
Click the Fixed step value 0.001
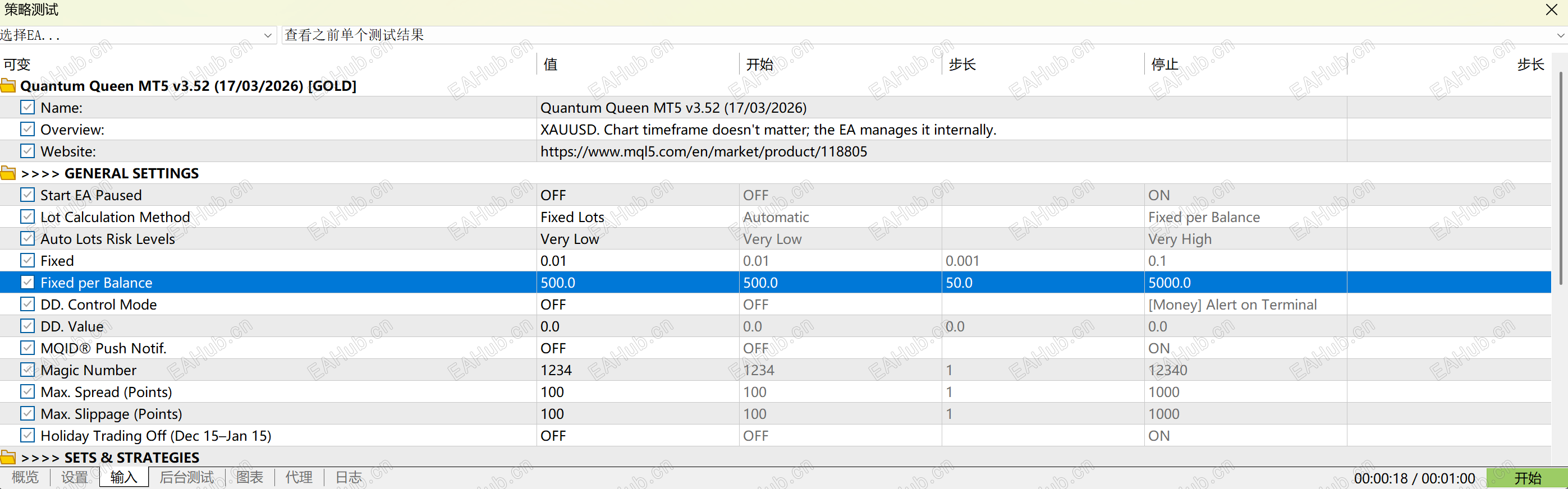click(1043, 261)
